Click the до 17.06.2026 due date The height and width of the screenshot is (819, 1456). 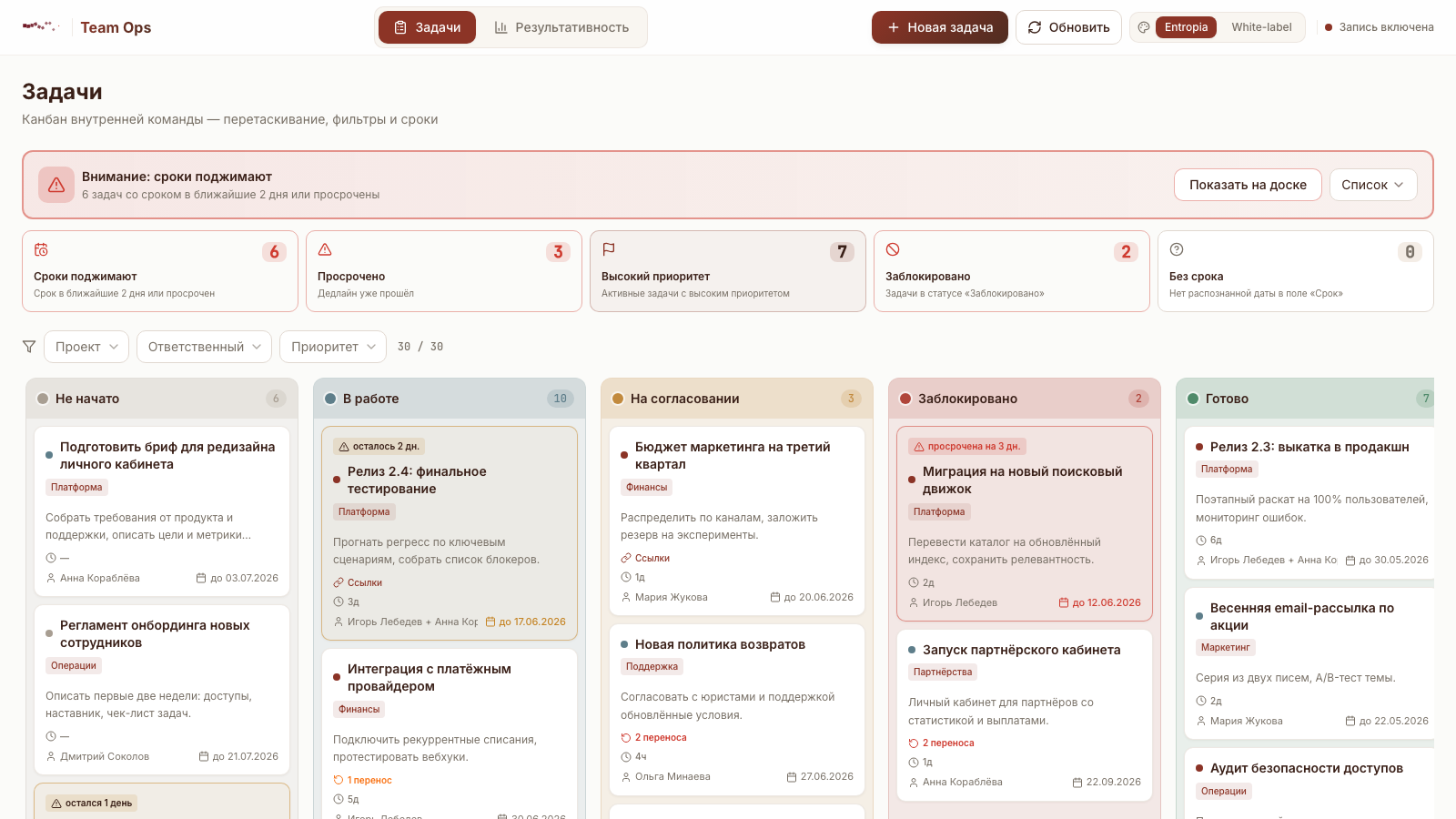click(x=526, y=622)
